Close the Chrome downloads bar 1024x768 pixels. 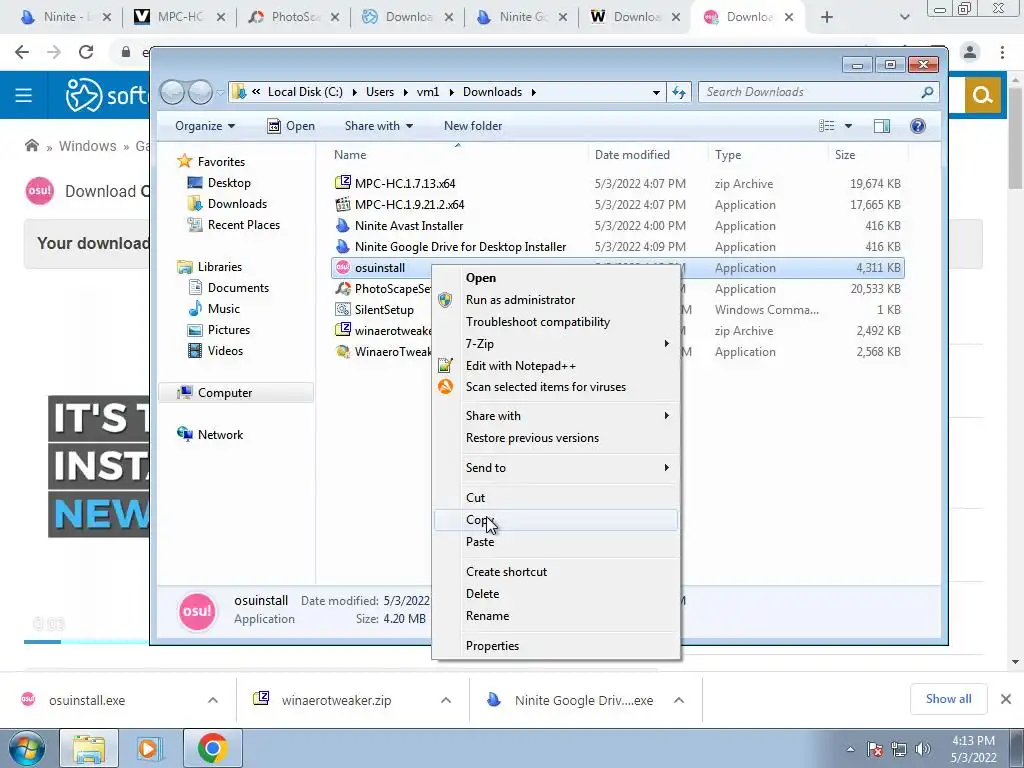click(1006, 699)
